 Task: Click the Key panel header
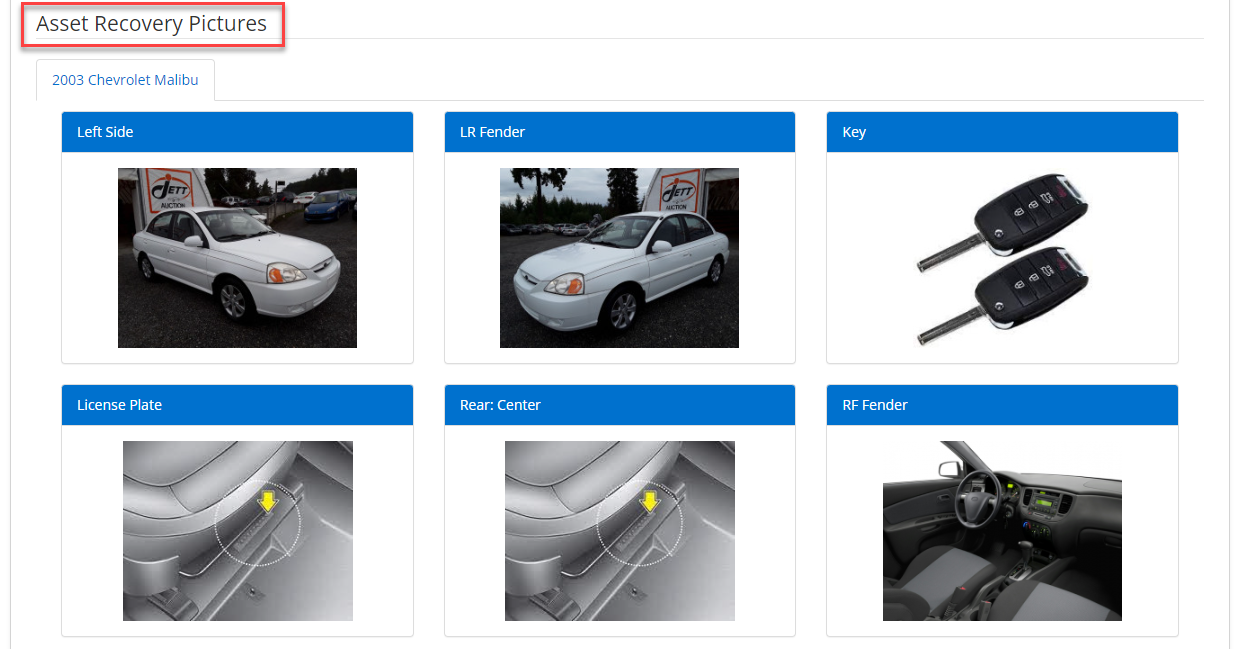(1002, 132)
